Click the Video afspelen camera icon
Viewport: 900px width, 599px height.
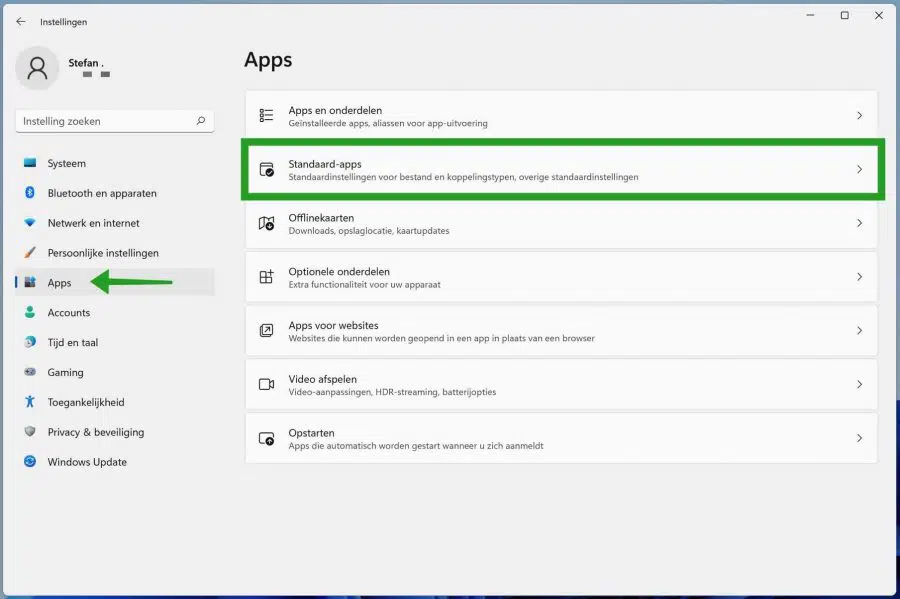(x=266, y=384)
